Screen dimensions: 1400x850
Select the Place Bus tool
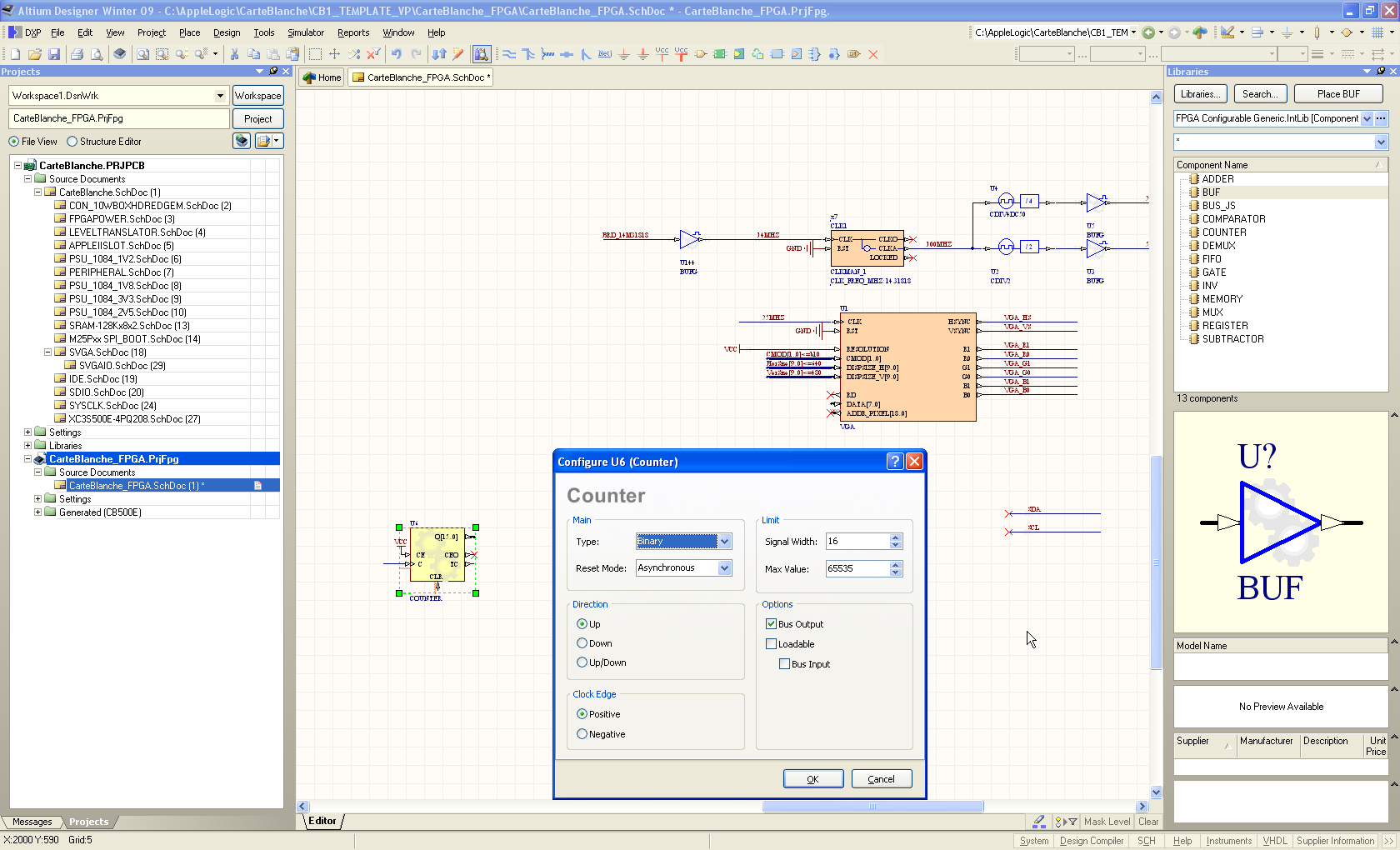pyautogui.click(x=528, y=54)
